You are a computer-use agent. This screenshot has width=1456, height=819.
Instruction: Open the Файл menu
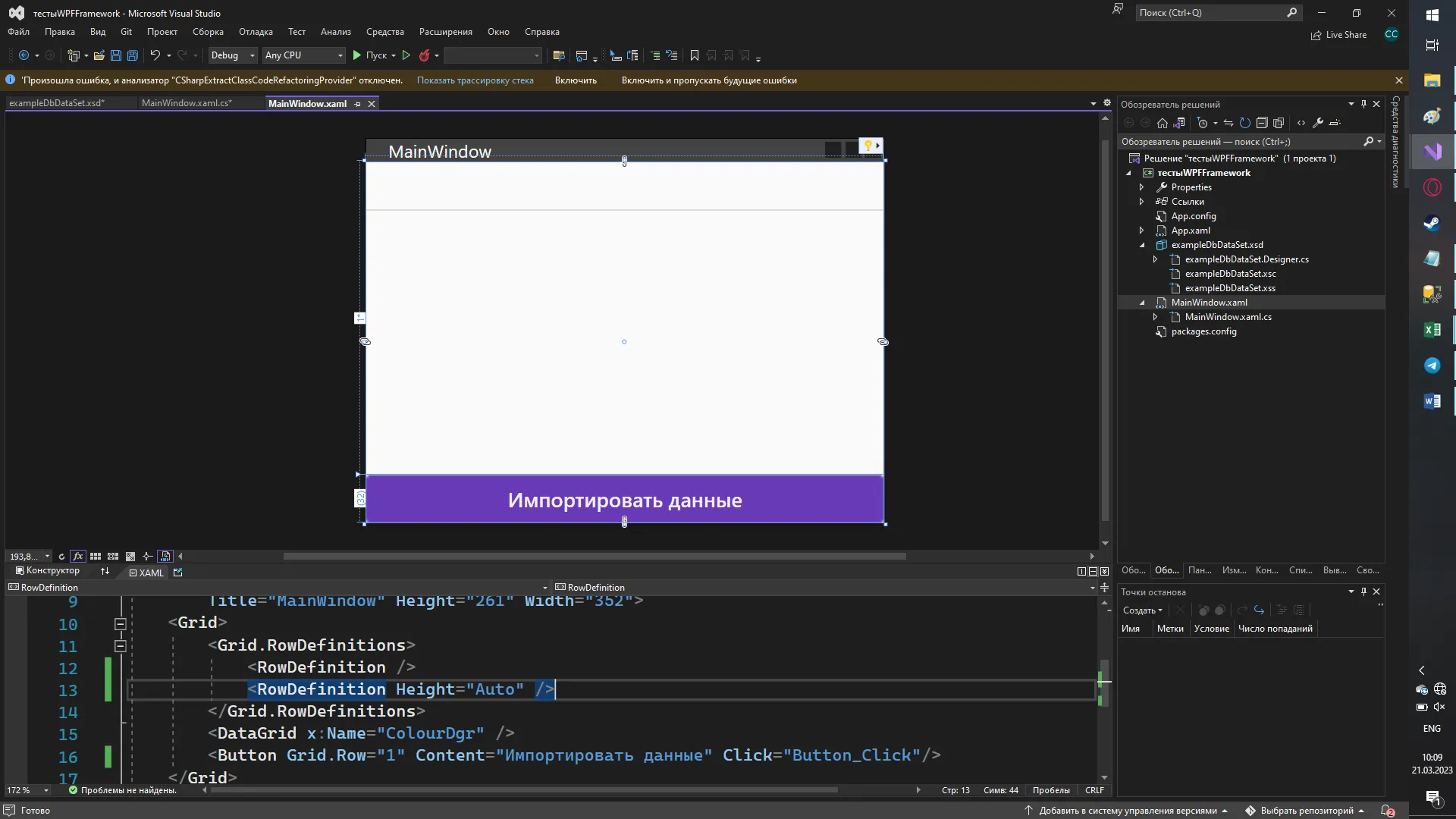tap(19, 32)
